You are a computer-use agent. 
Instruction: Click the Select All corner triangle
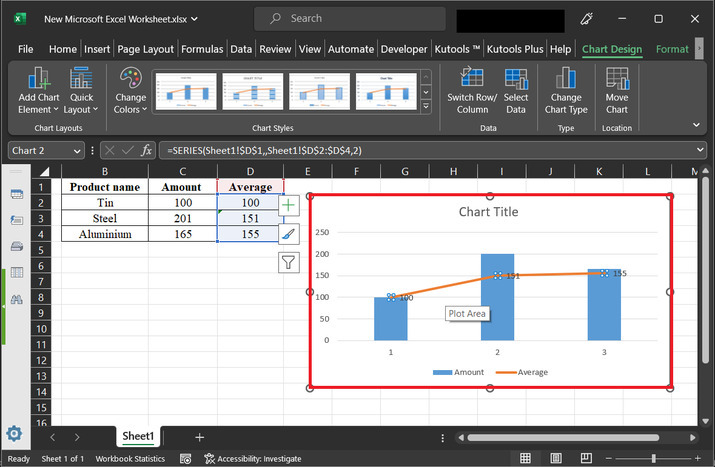coord(44,171)
